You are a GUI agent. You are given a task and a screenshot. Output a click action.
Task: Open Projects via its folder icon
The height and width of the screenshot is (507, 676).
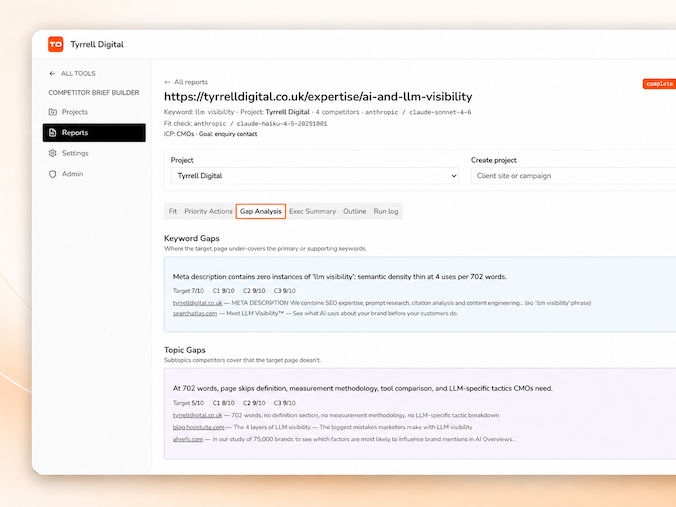53,112
